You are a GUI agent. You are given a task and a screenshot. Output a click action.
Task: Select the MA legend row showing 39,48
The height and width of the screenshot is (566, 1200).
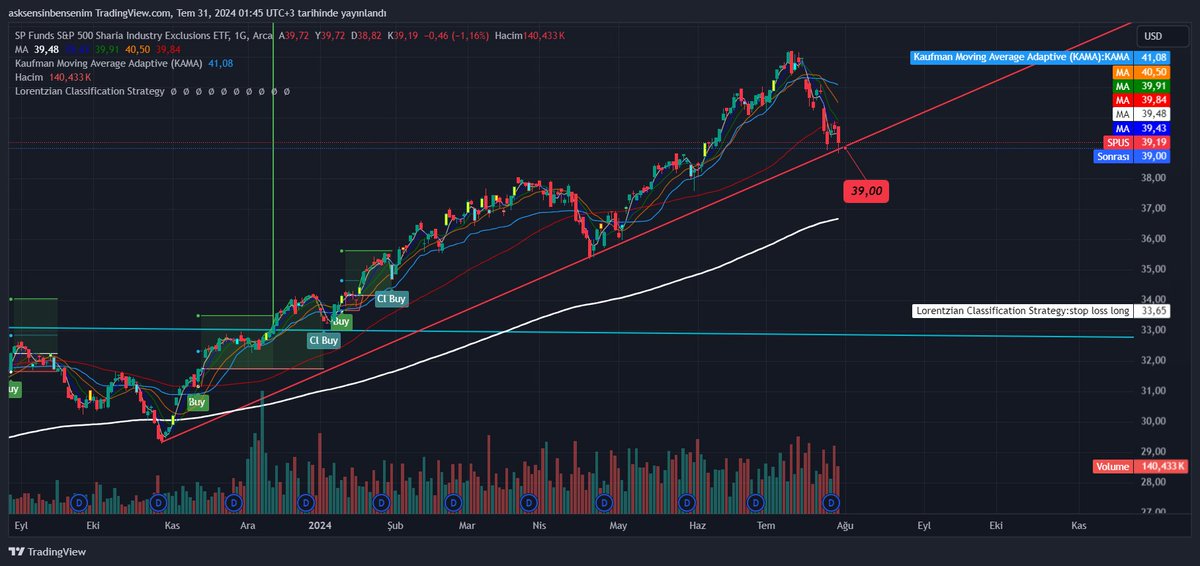pyautogui.click(x=97, y=49)
